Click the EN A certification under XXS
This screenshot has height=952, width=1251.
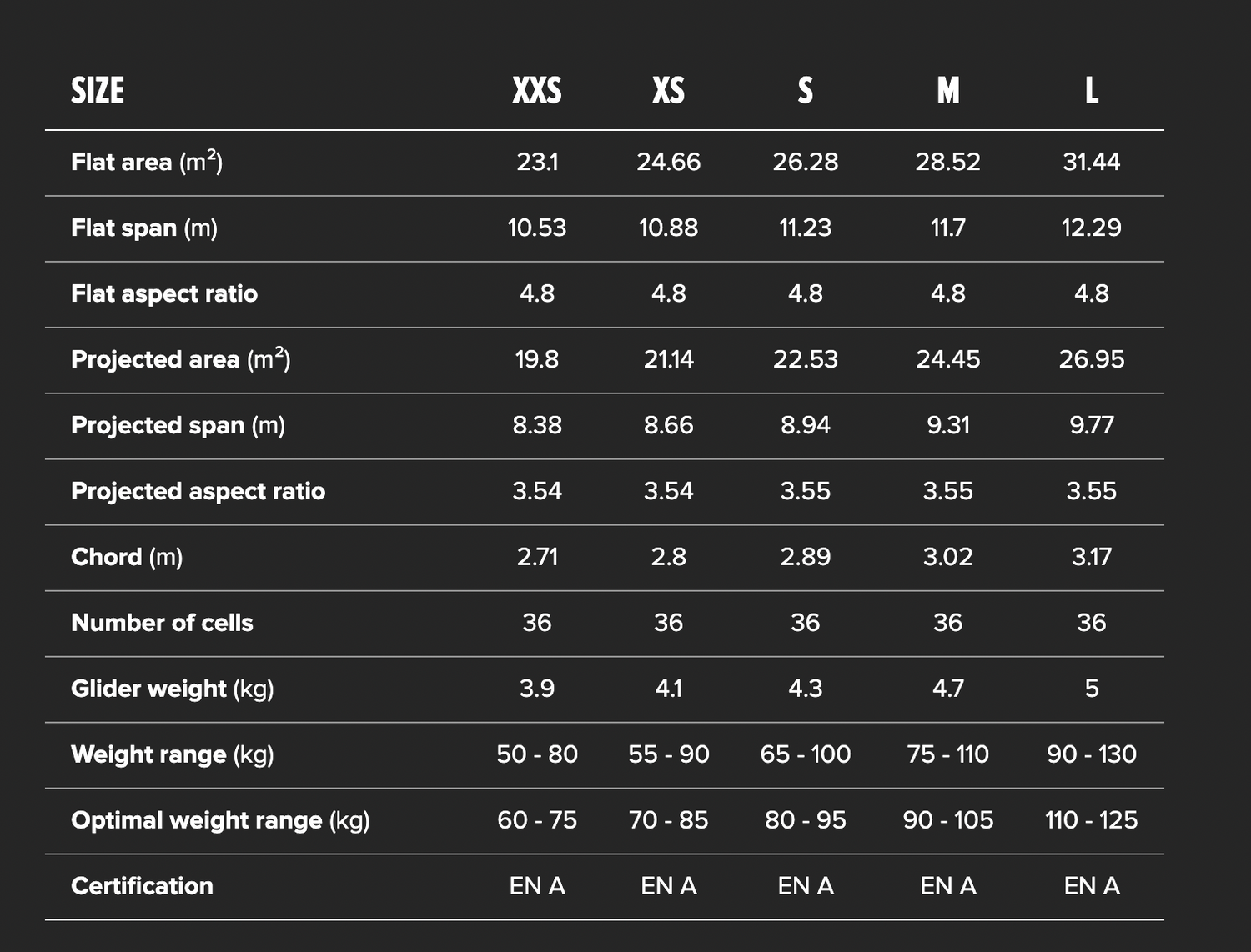click(x=537, y=886)
